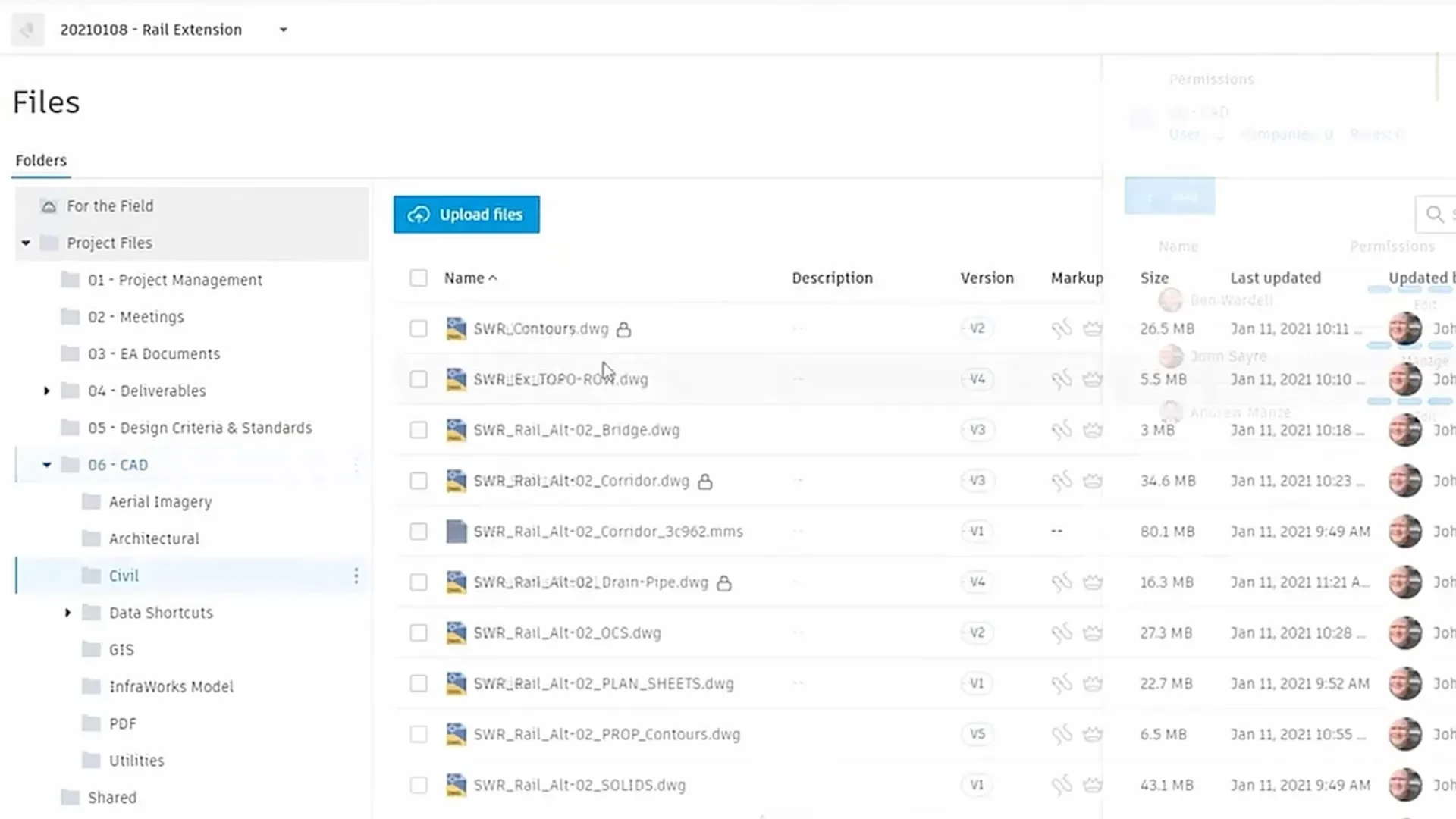Click the project logo icon at top left
This screenshot has height=819, width=1456.
(x=27, y=30)
